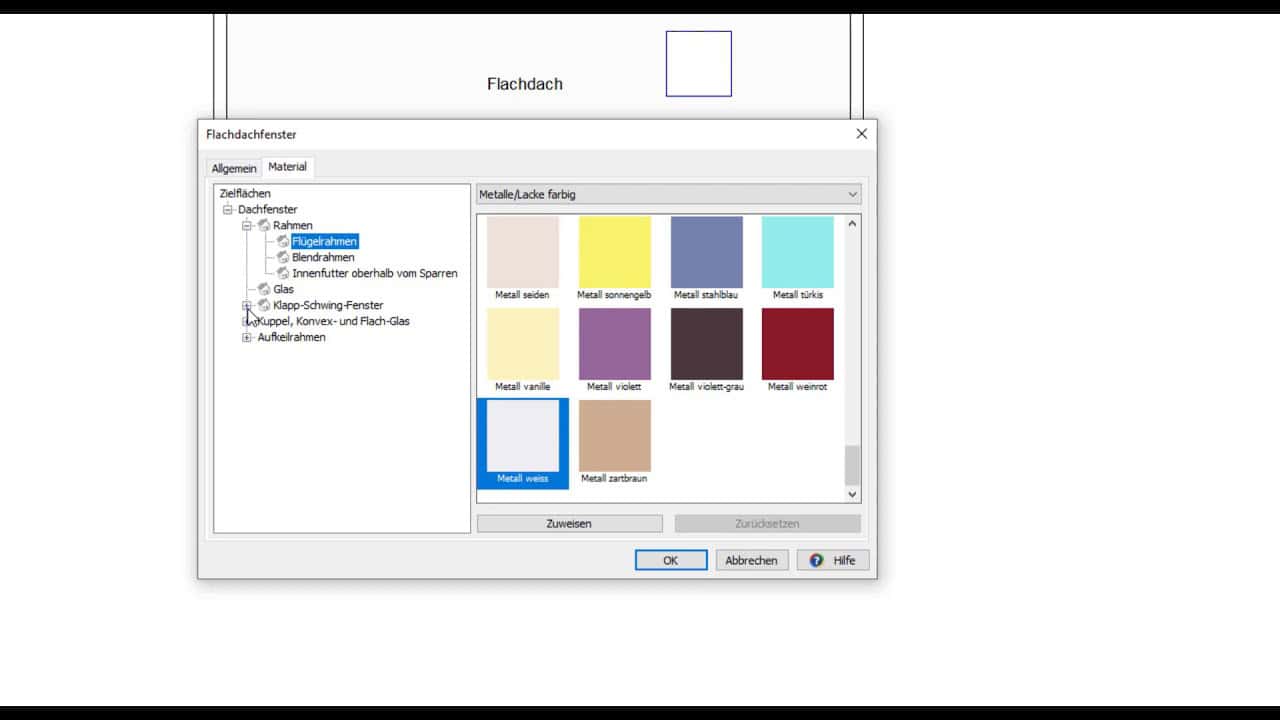
Task: Click the Klapp-Schwing-Fenster node icon
Action: (x=264, y=305)
